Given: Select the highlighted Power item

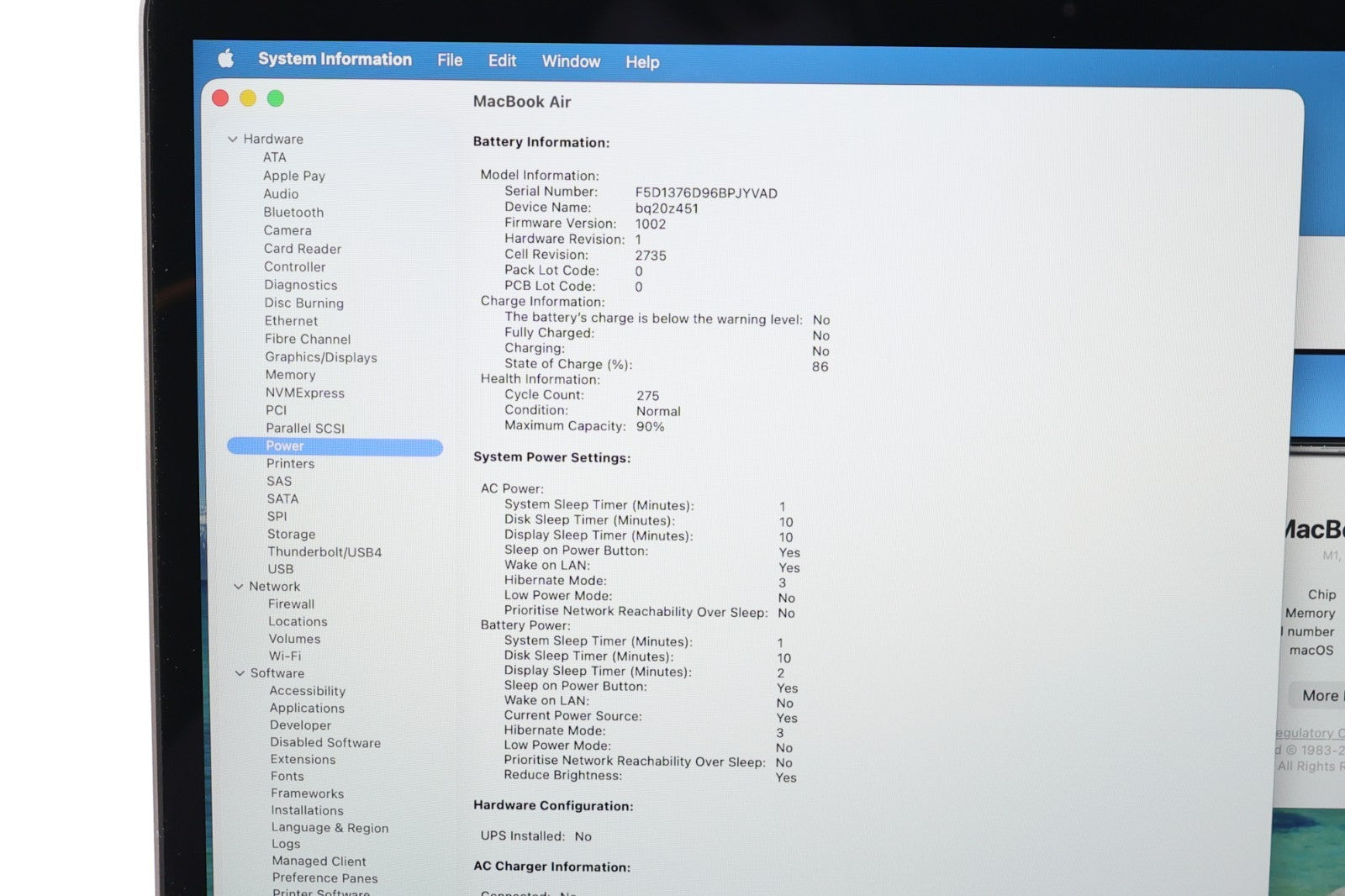Looking at the screenshot, I should click(x=285, y=446).
